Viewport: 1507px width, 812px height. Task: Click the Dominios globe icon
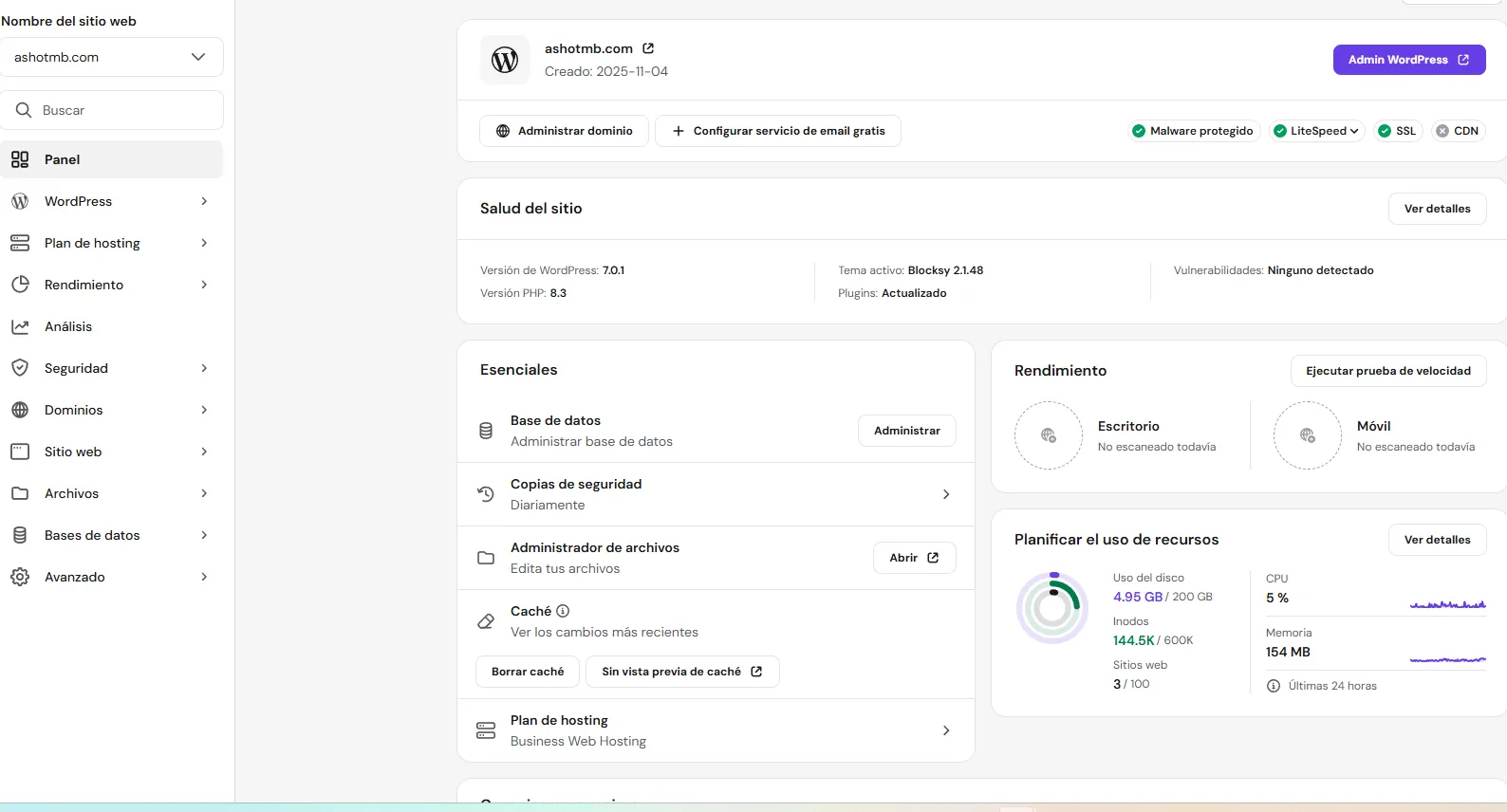pyautogui.click(x=20, y=410)
